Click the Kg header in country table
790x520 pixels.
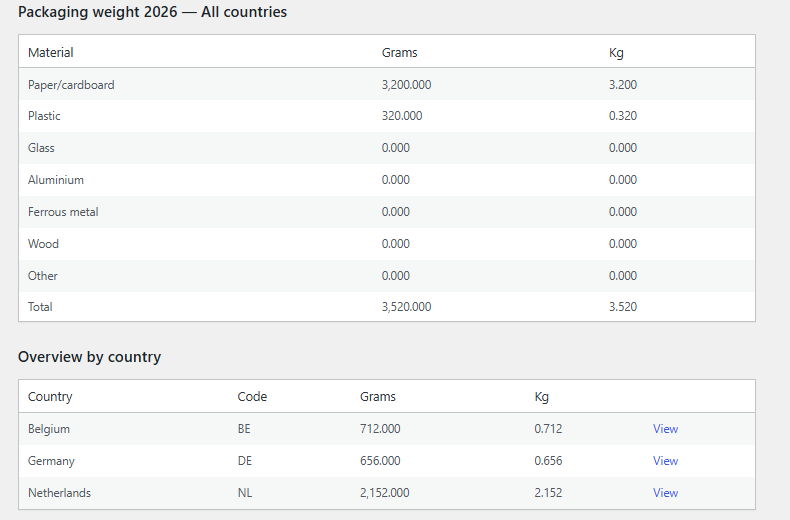click(x=542, y=397)
